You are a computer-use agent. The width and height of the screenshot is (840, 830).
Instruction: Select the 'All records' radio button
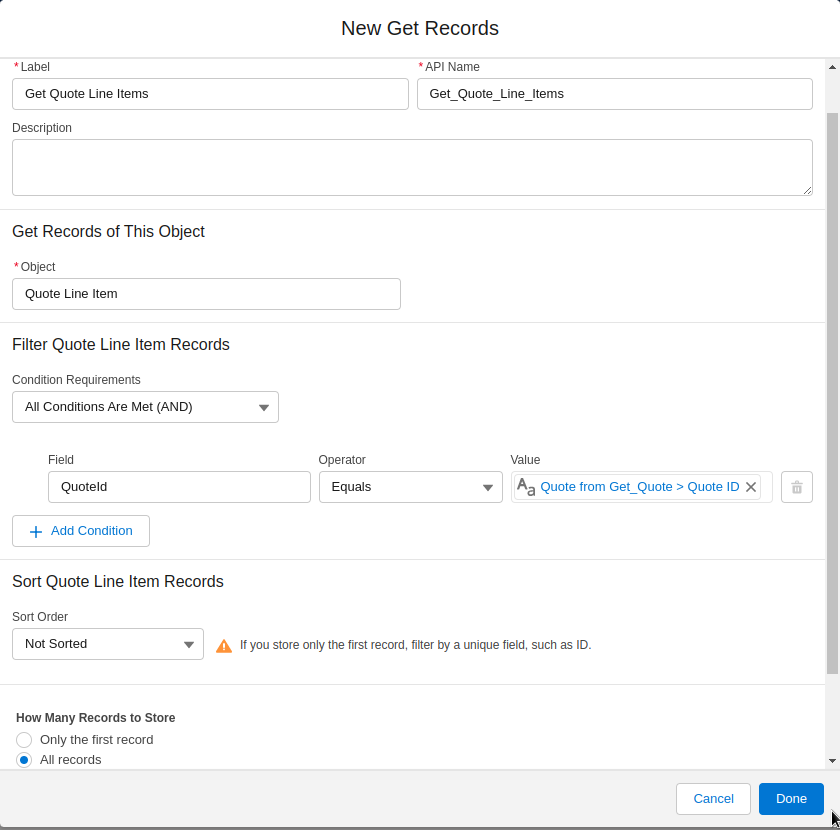(23, 759)
